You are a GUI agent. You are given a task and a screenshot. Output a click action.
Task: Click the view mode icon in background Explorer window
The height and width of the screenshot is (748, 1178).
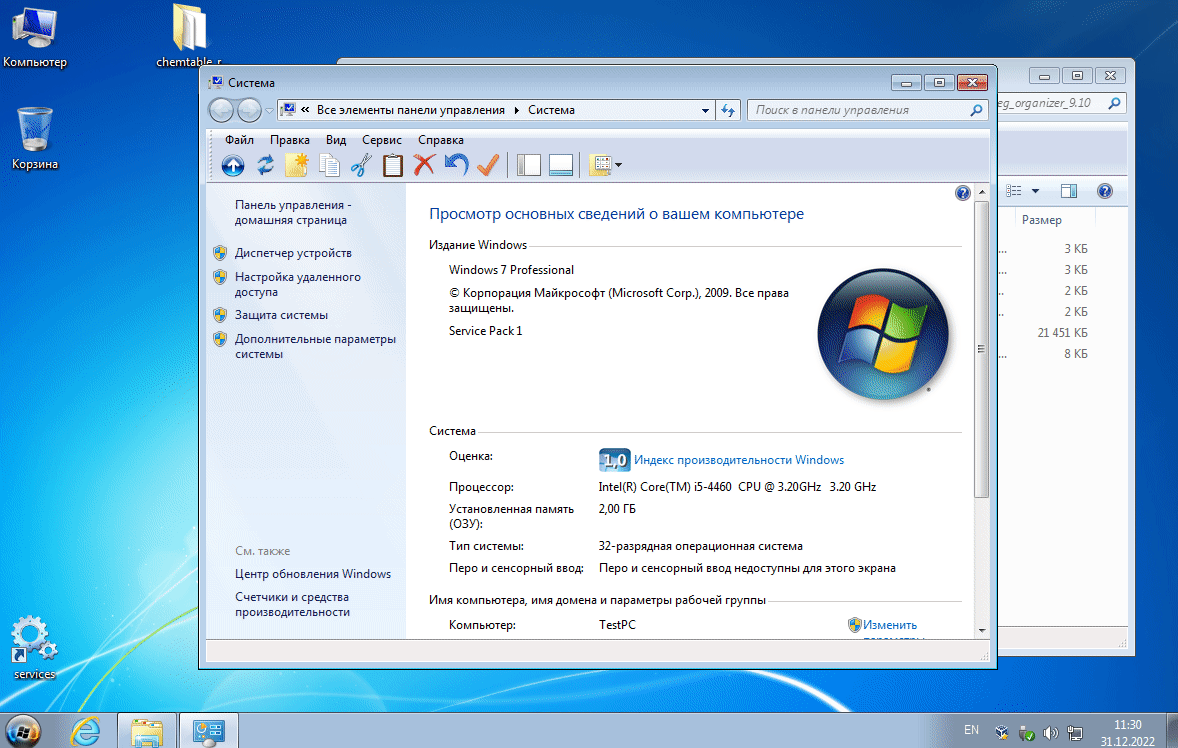(1014, 191)
